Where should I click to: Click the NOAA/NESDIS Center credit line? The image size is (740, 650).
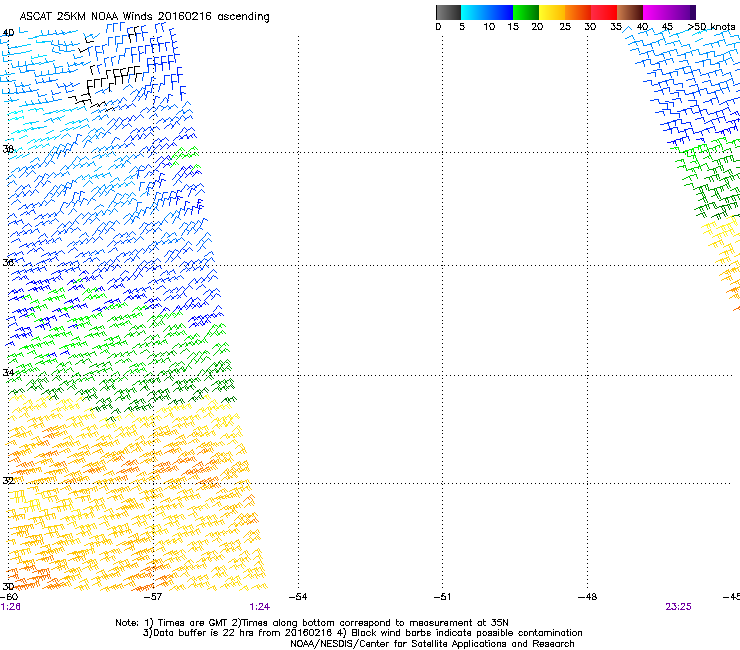[x=432, y=644]
